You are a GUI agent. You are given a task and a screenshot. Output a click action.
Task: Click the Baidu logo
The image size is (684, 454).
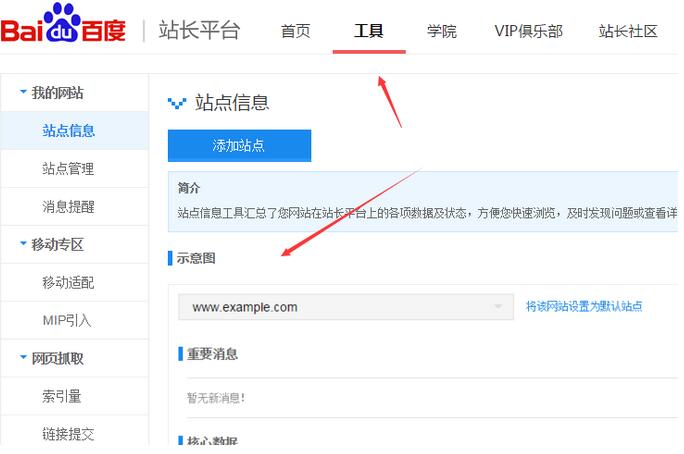pyautogui.click(x=63, y=29)
